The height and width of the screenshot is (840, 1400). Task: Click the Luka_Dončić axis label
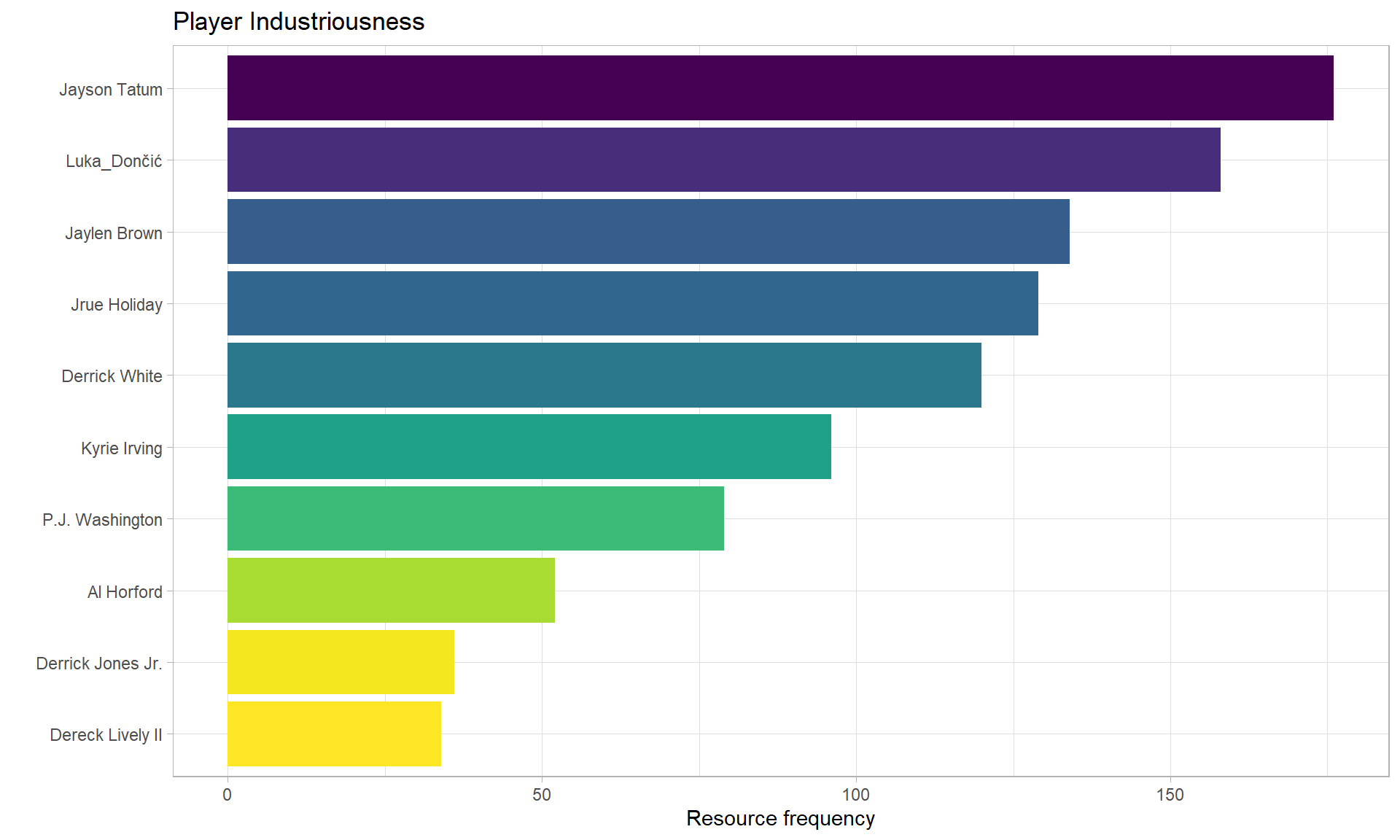coord(114,161)
